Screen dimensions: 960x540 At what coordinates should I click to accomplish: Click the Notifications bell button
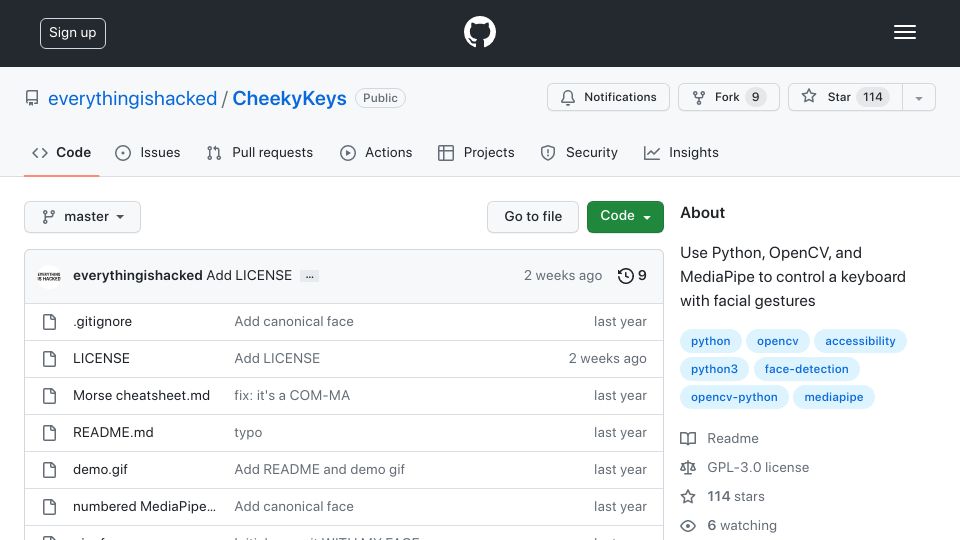608,97
